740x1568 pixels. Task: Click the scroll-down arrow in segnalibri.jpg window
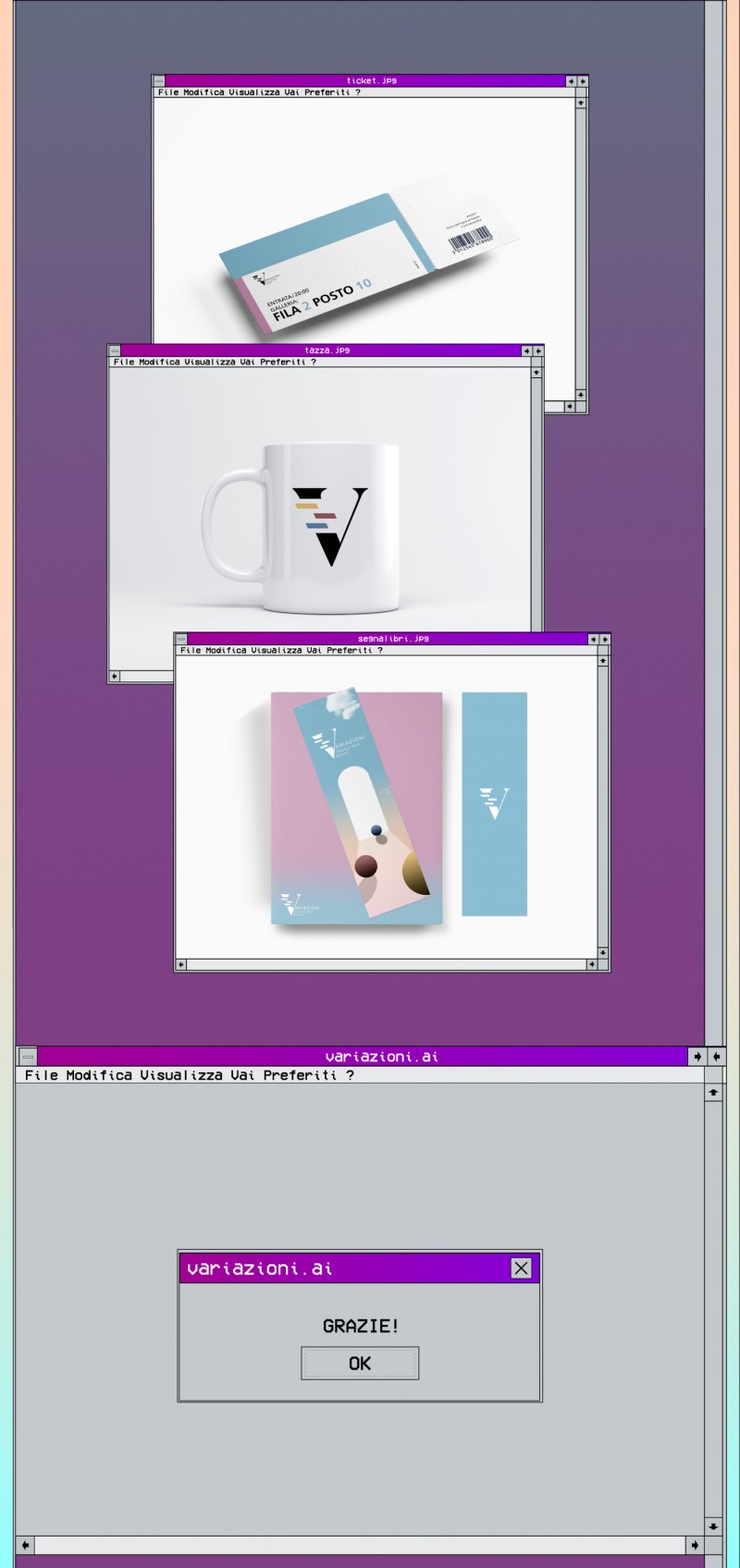coord(603,952)
